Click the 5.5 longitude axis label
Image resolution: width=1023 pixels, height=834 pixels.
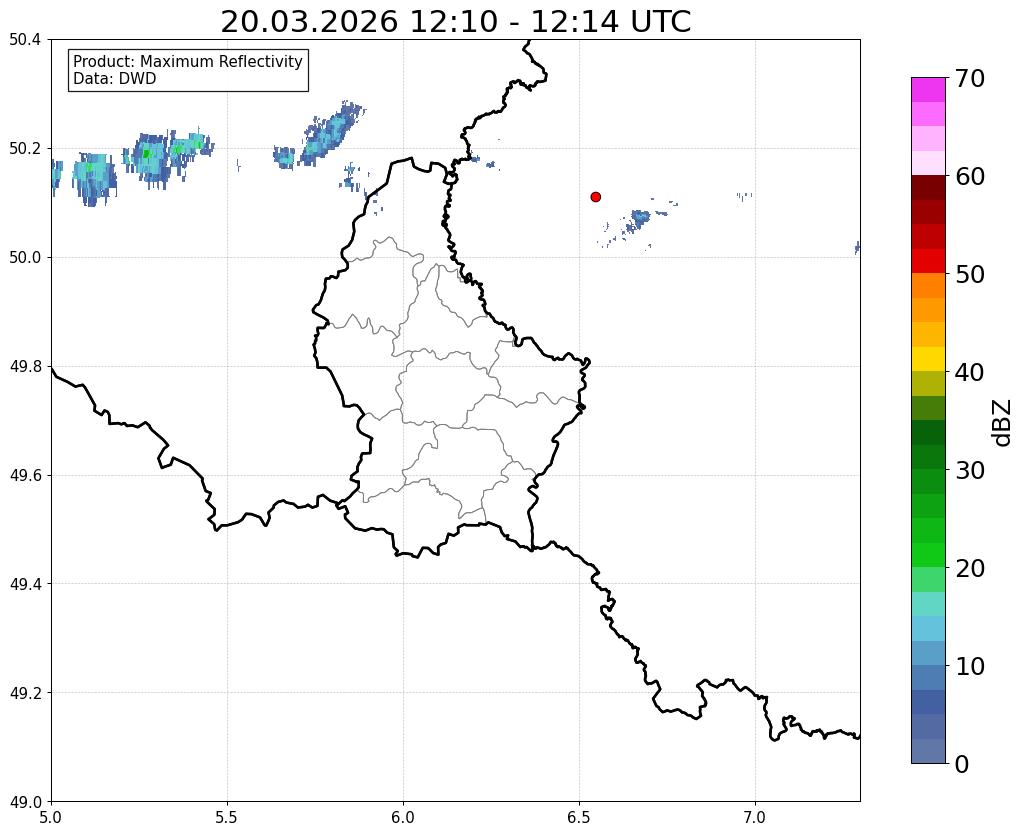[x=227, y=818]
